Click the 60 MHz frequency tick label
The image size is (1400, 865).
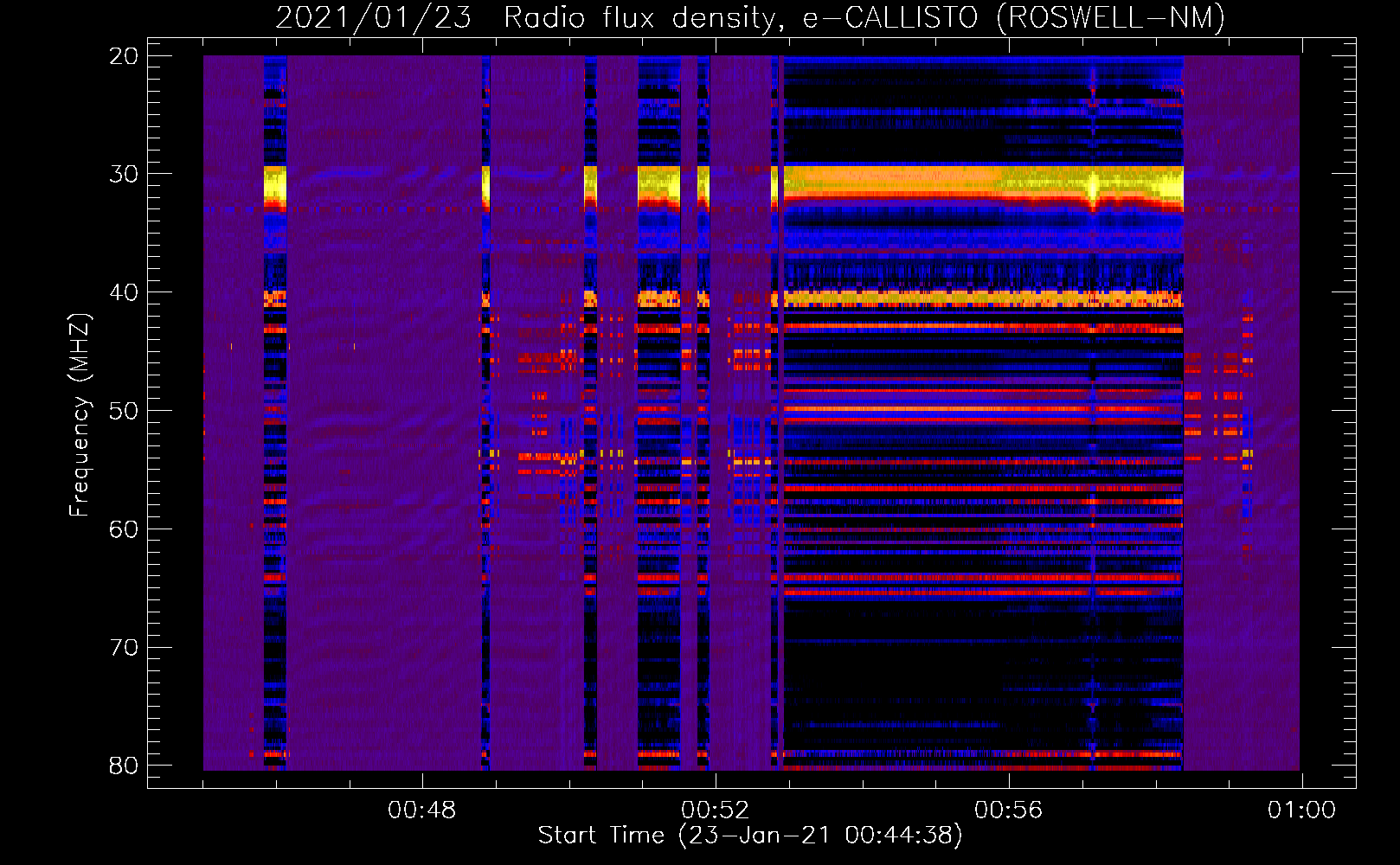click(124, 529)
